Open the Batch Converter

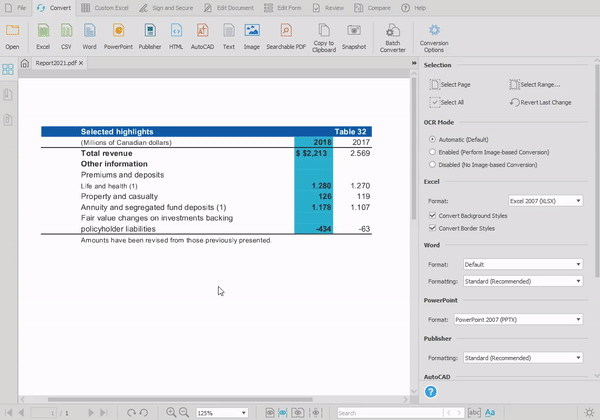pos(393,36)
